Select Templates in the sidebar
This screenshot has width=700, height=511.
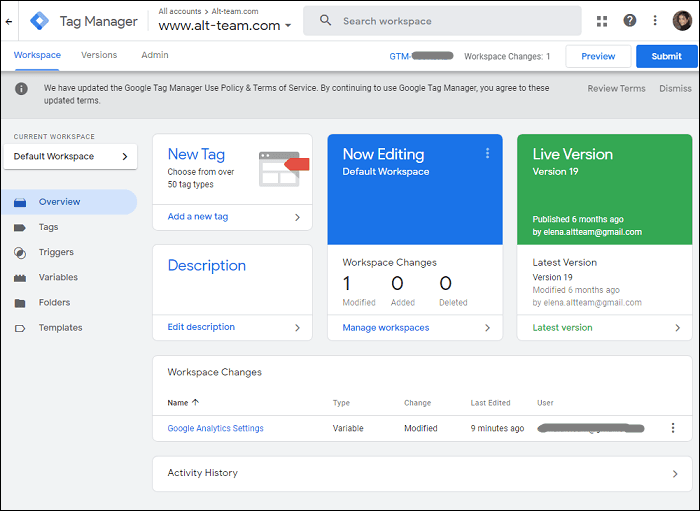pyautogui.click(x=60, y=328)
